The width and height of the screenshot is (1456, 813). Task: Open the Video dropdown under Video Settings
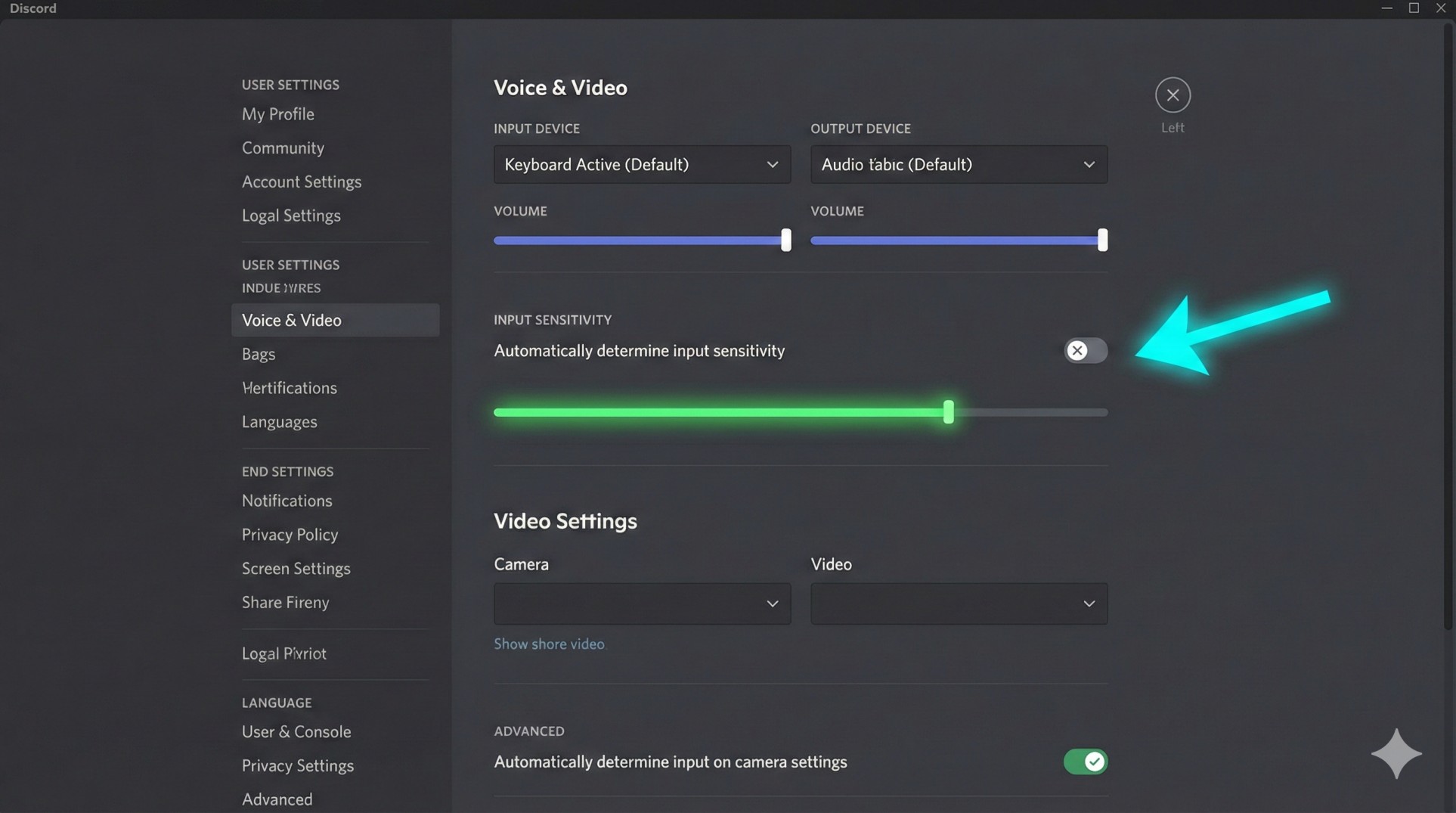click(x=958, y=604)
